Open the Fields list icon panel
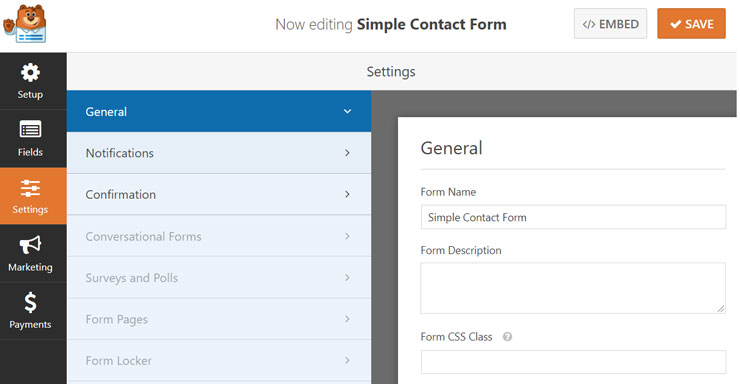This screenshot has height=384, width=740. tap(30, 129)
